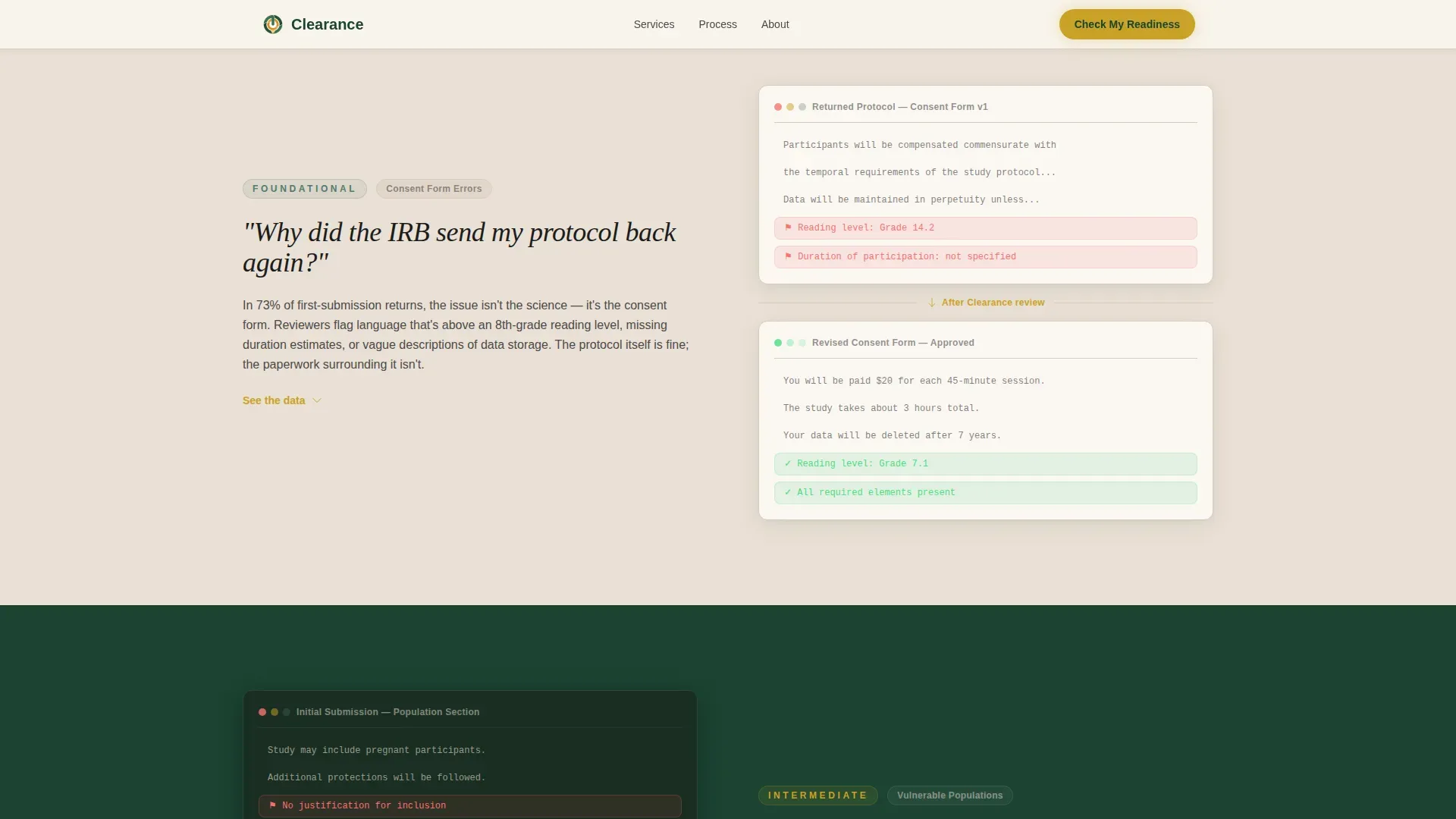Click the chevron next to See the data
Viewport: 1456px width, 819px height.
(x=317, y=400)
